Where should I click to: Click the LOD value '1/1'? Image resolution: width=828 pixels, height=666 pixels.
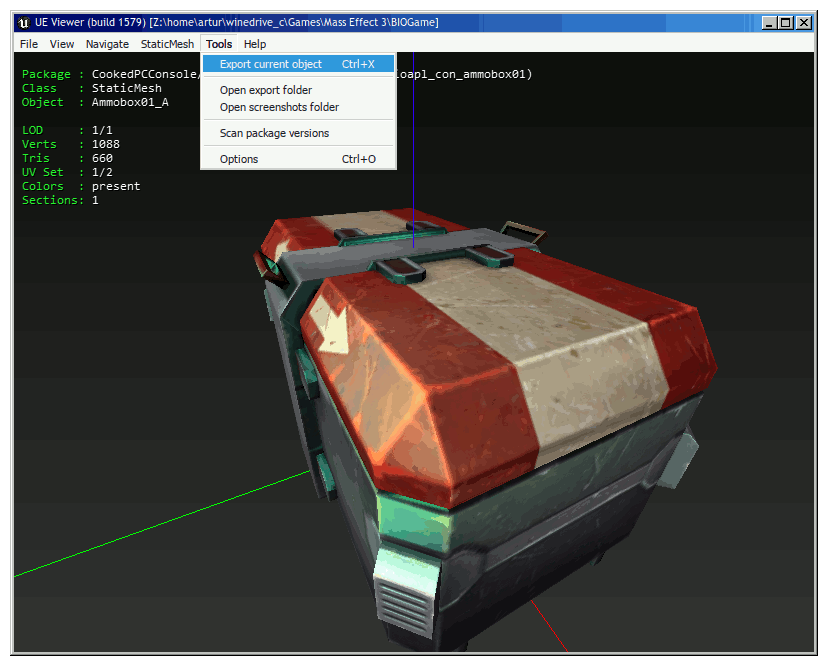(102, 130)
